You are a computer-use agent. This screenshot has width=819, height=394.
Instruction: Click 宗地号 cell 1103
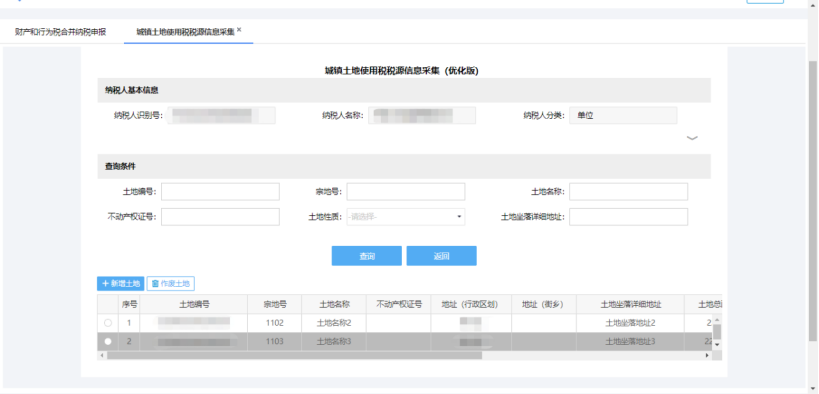275,341
